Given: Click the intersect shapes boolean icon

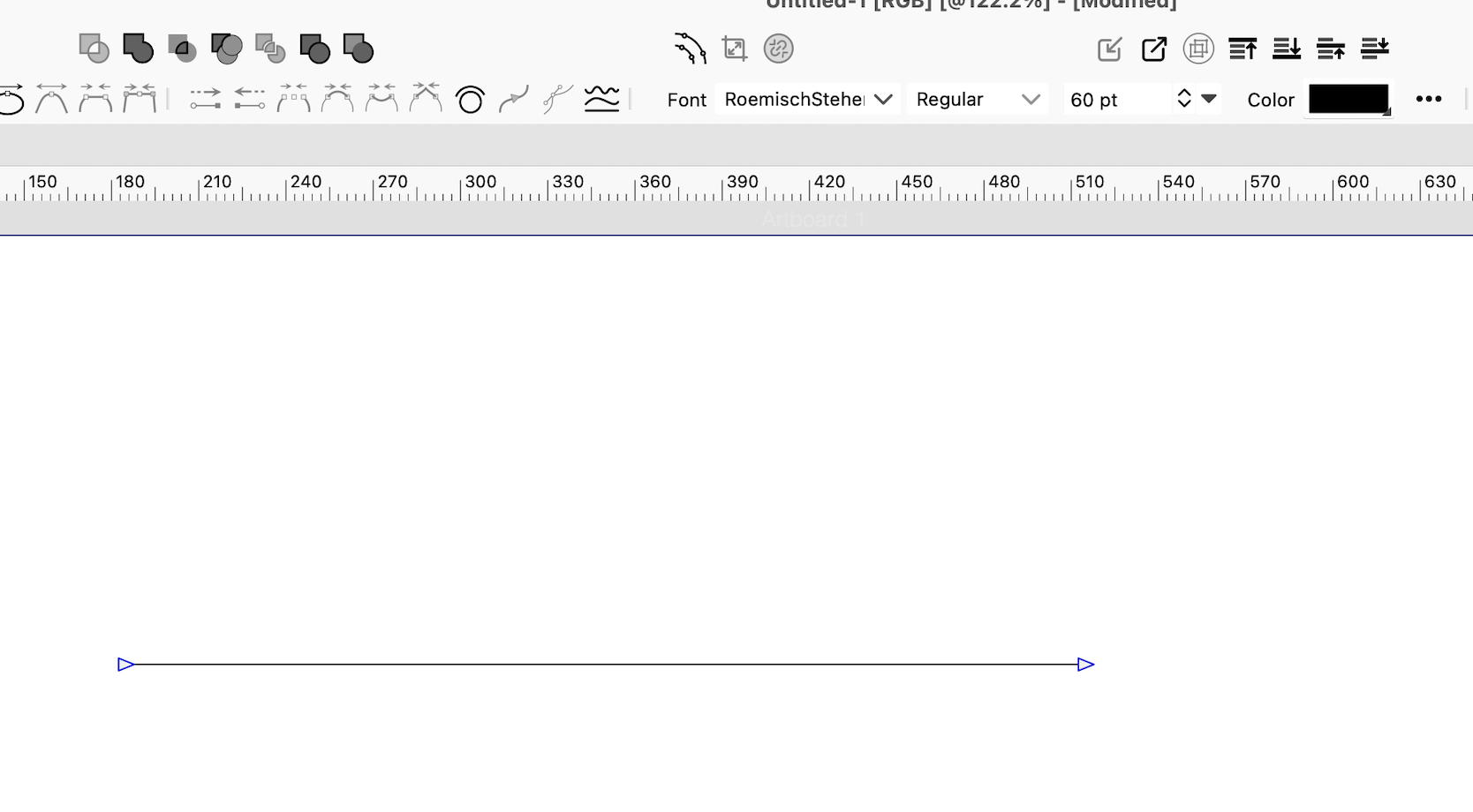Looking at the screenshot, I should 182,49.
